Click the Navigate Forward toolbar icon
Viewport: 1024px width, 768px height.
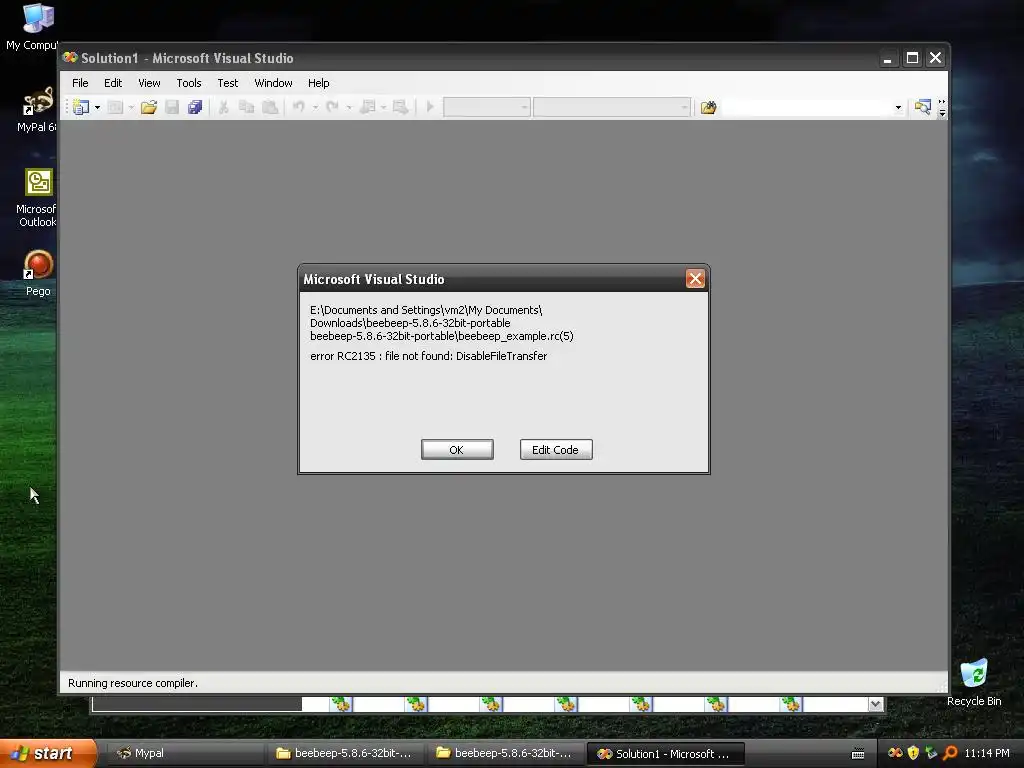[400, 107]
